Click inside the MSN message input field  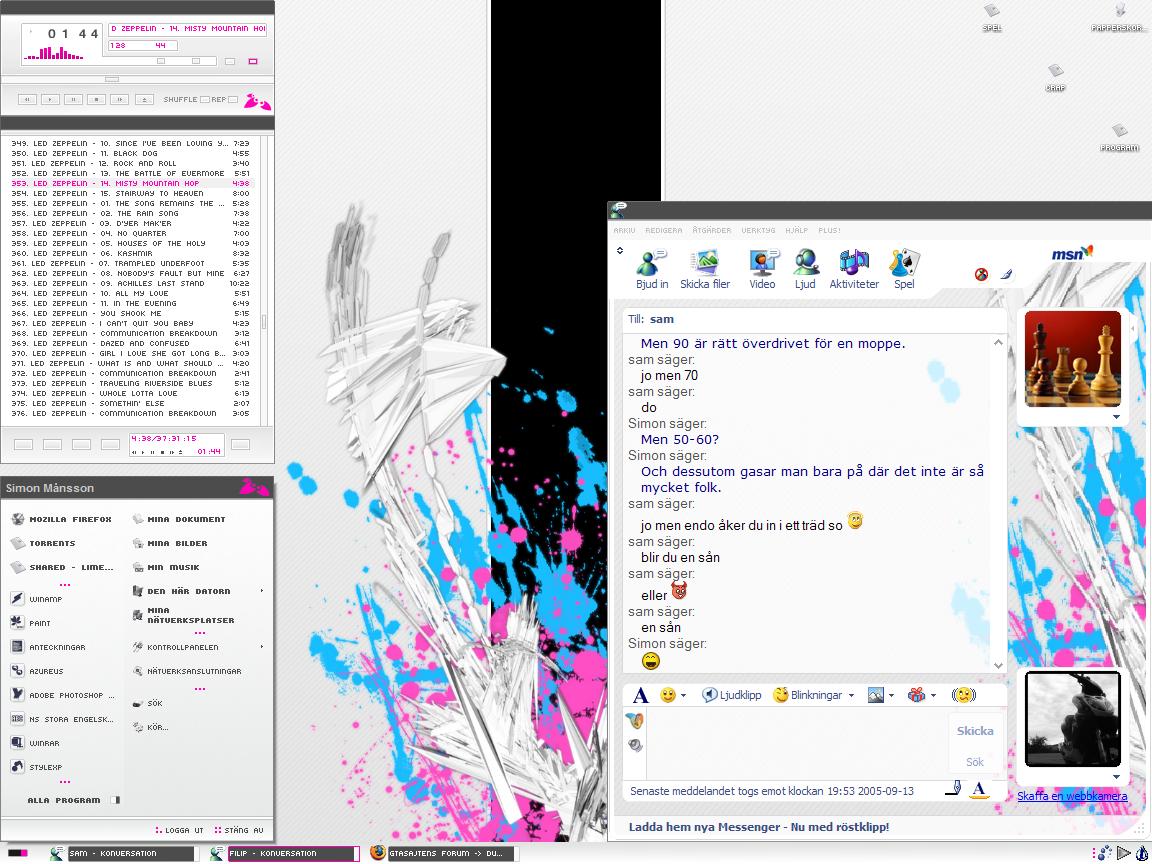pos(797,744)
